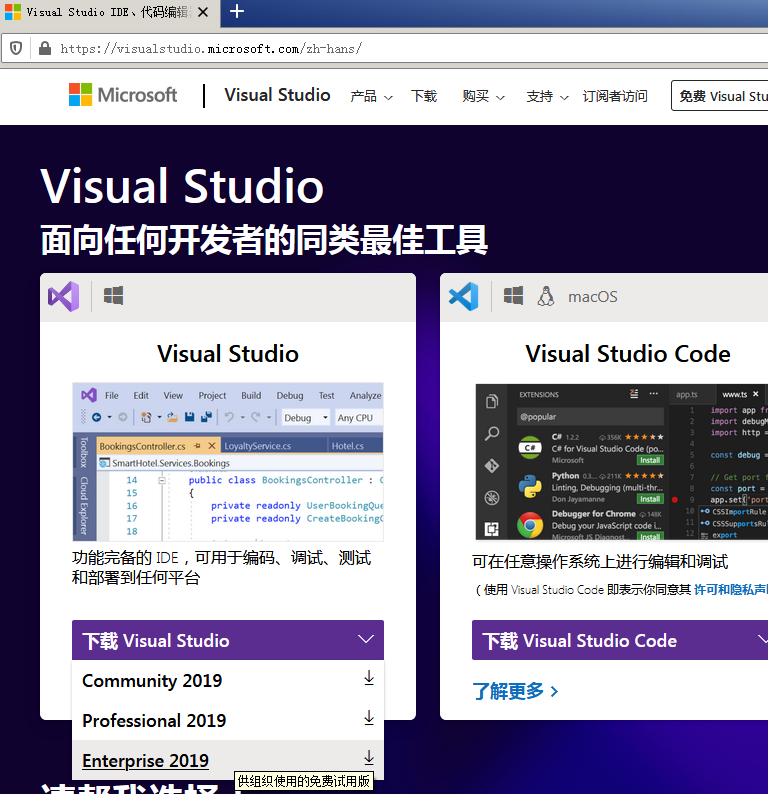The image size is (768, 794).
Task: Select Professional 2019 download option
Action: (x=228, y=720)
